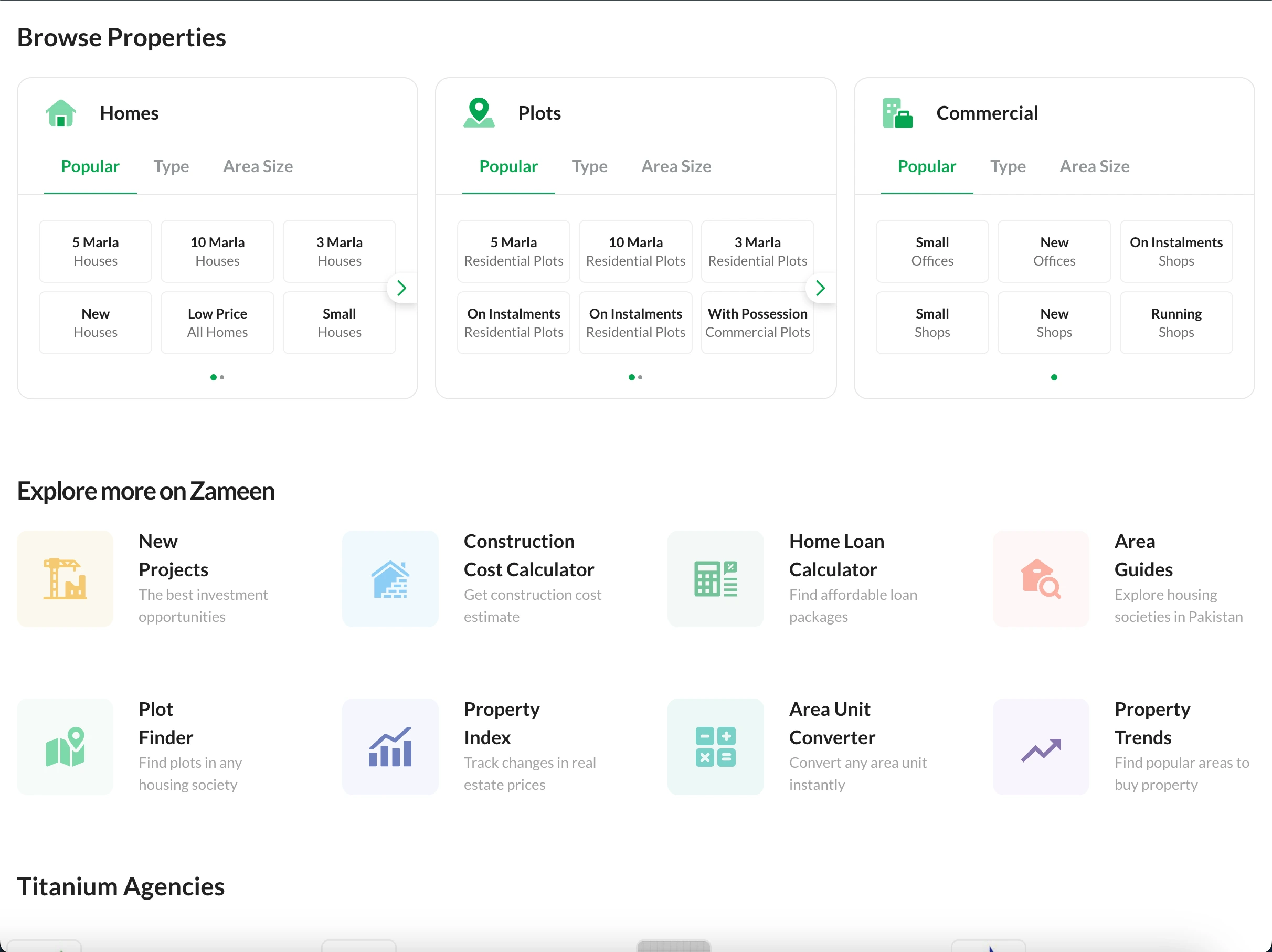Open the Property Trends arrow icon
1272x952 pixels.
[x=1040, y=747]
